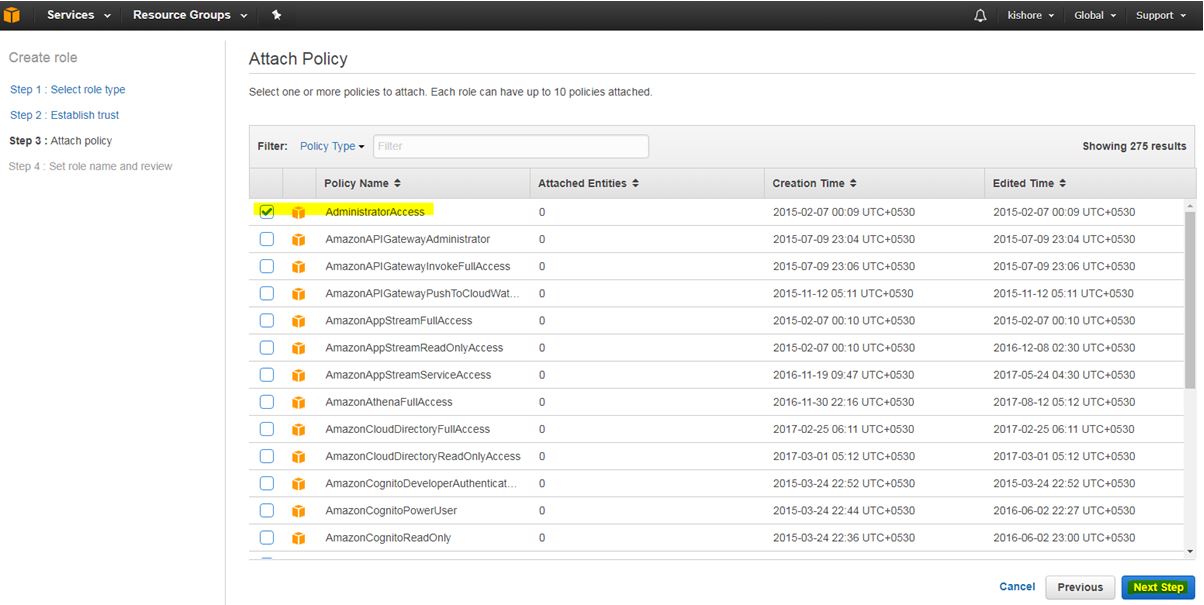This screenshot has width=1204, height=605.
Task: Expand the Services menu
Action: pyautogui.click(x=78, y=15)
